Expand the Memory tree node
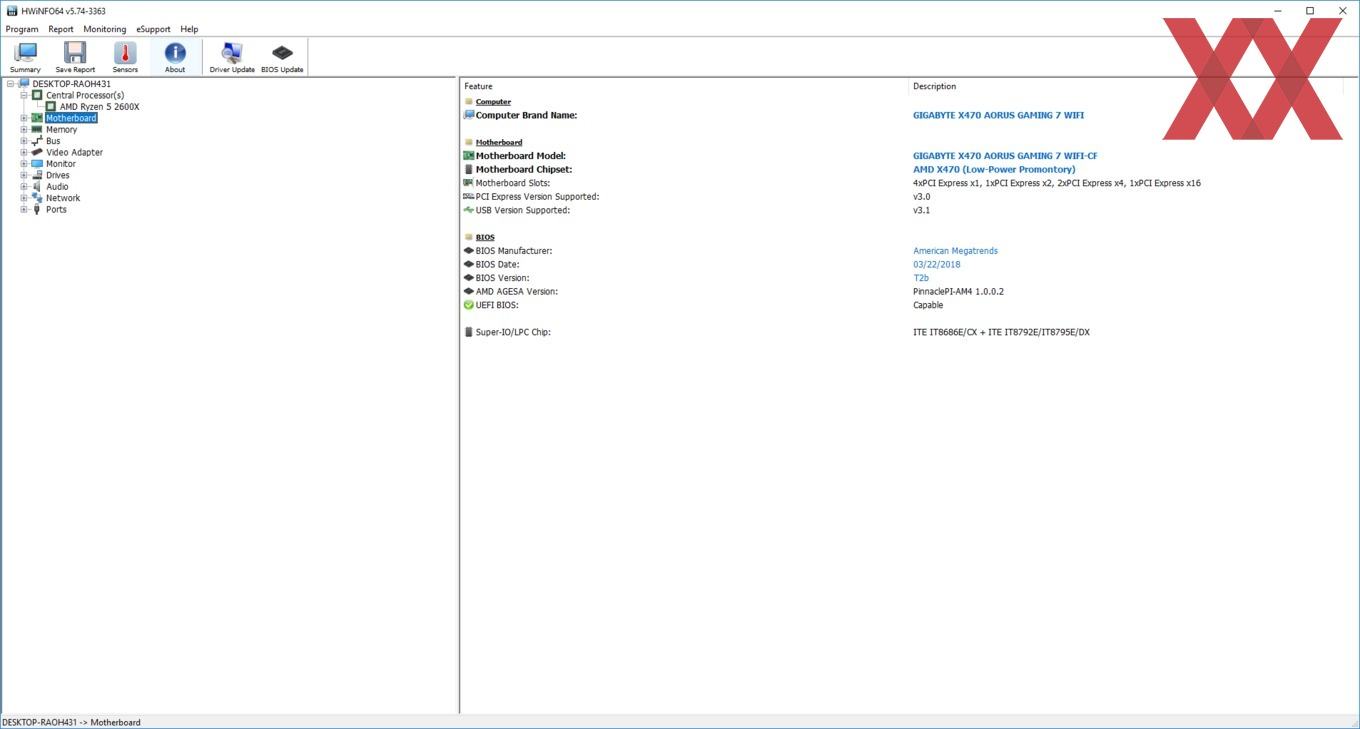Image resolution: width=1360 pixels, height=729 pixels. coord(24,129)
